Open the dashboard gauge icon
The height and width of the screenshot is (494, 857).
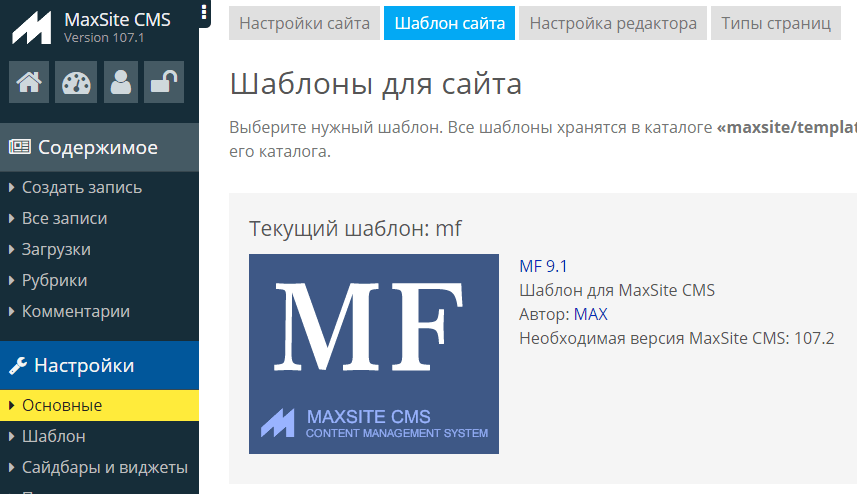click(75, 83)
